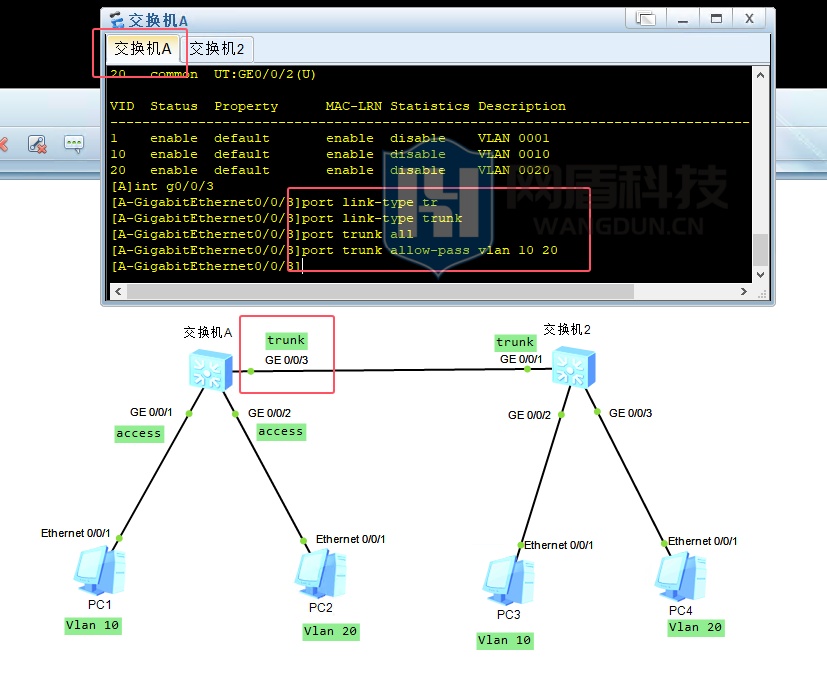827x677 pixels.
Task: Click the Ethernet 0/0/1 label near PC1
Action: (x=76, y=533)
